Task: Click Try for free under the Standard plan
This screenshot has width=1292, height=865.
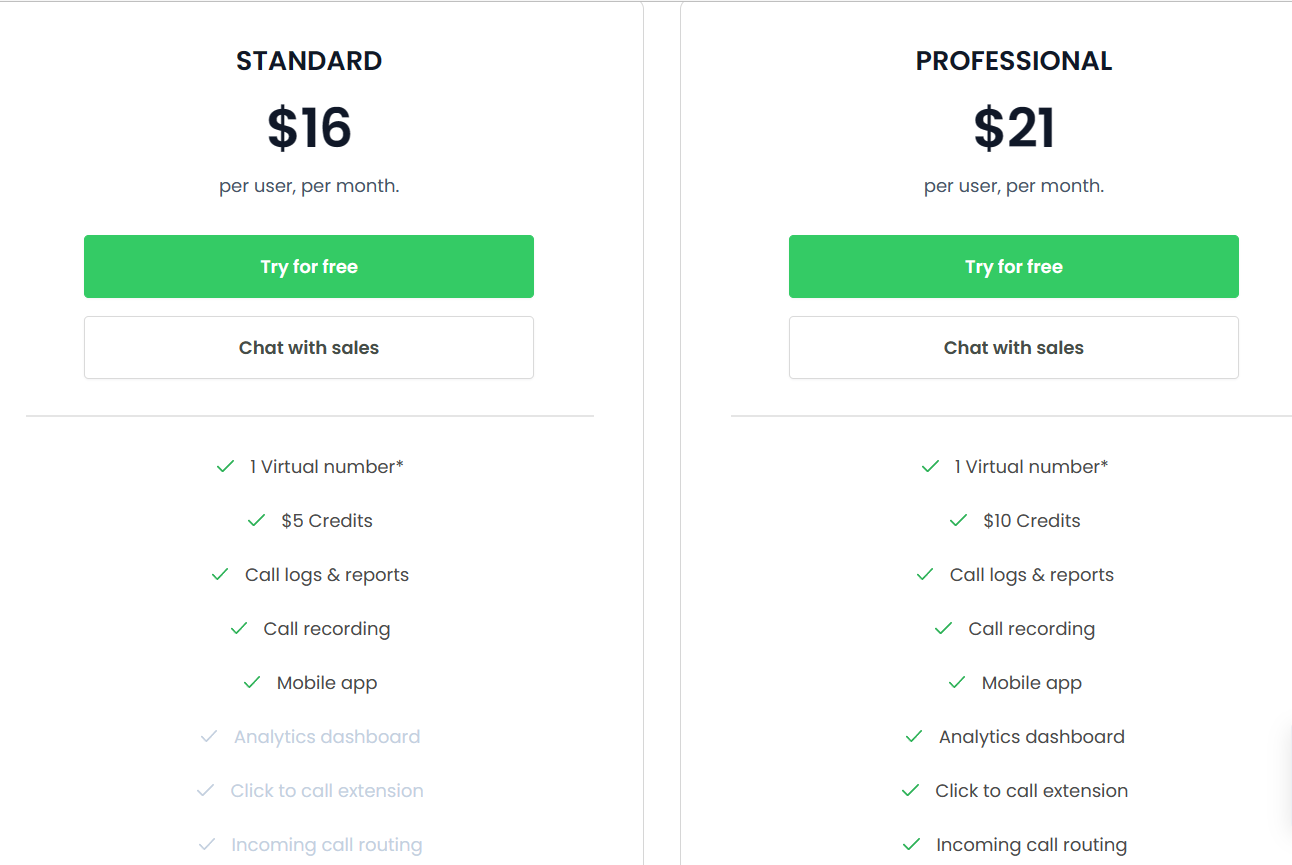Action: (308, 266)
